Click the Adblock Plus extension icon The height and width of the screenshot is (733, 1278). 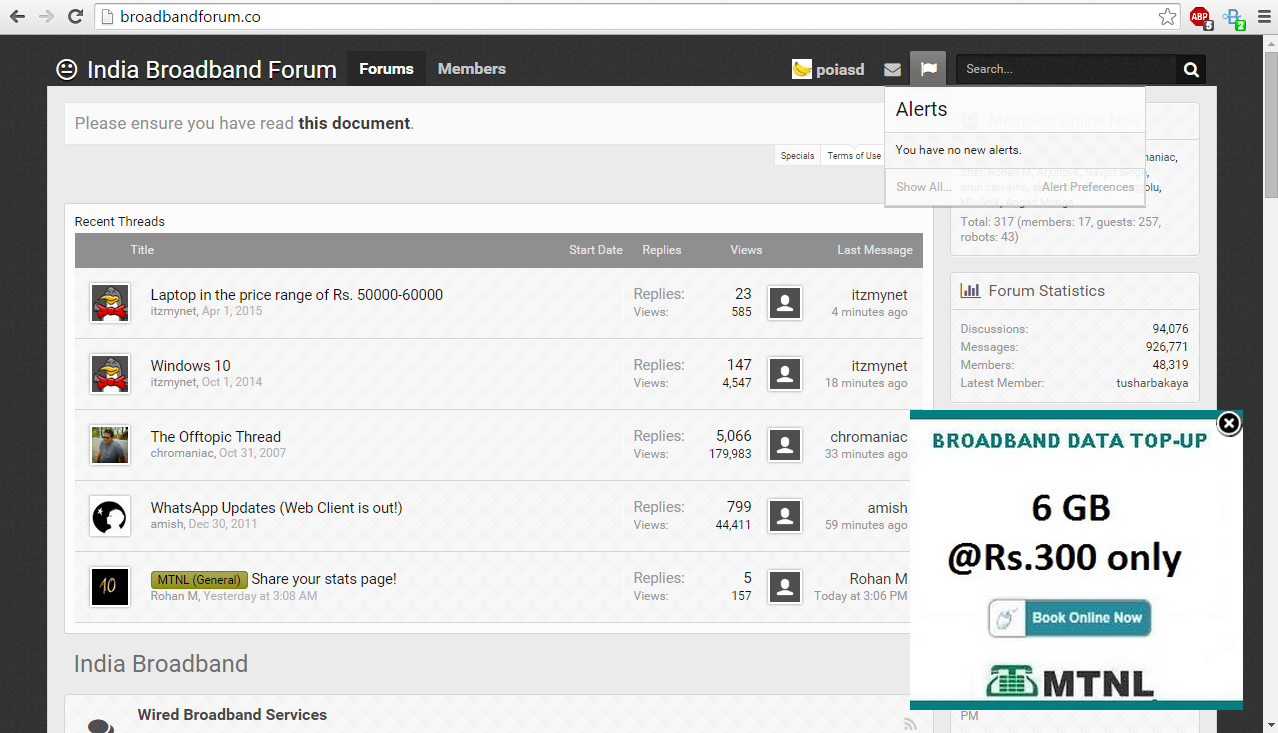1200,17
